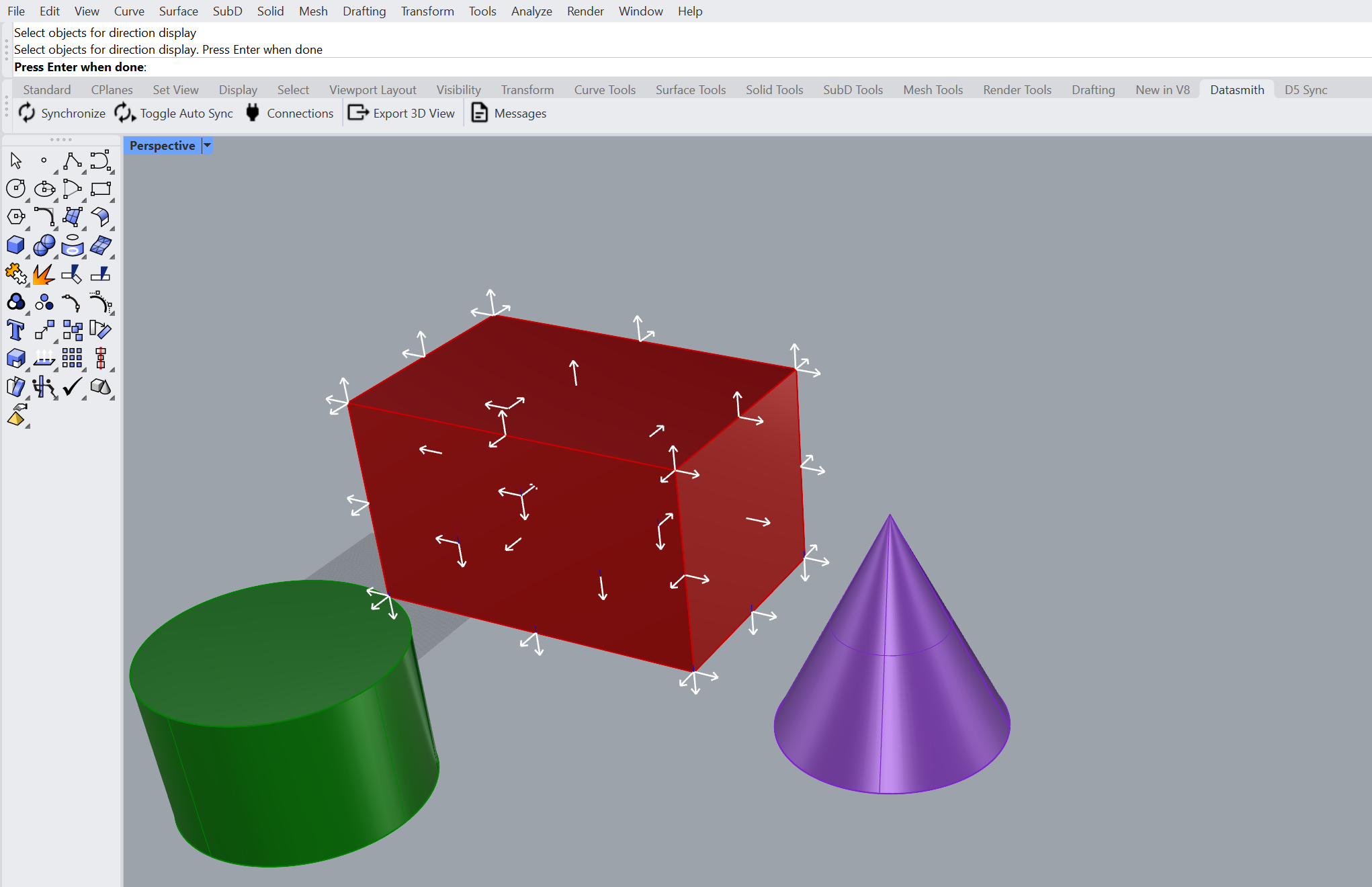Image resolution: width=1372 pixels, height=887 pixels.
Task: Select the Box solid tool
Action: [x=15, y=245]
